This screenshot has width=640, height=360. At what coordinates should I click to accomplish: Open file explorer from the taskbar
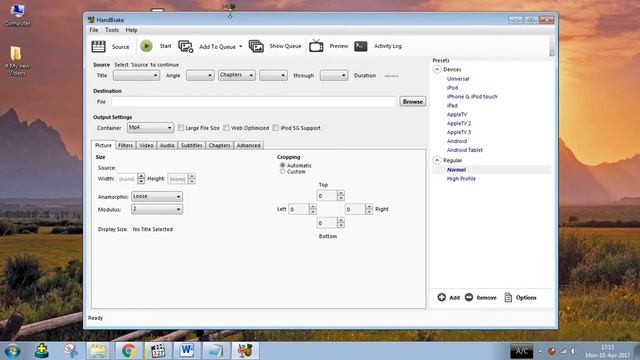pos(98,351)
